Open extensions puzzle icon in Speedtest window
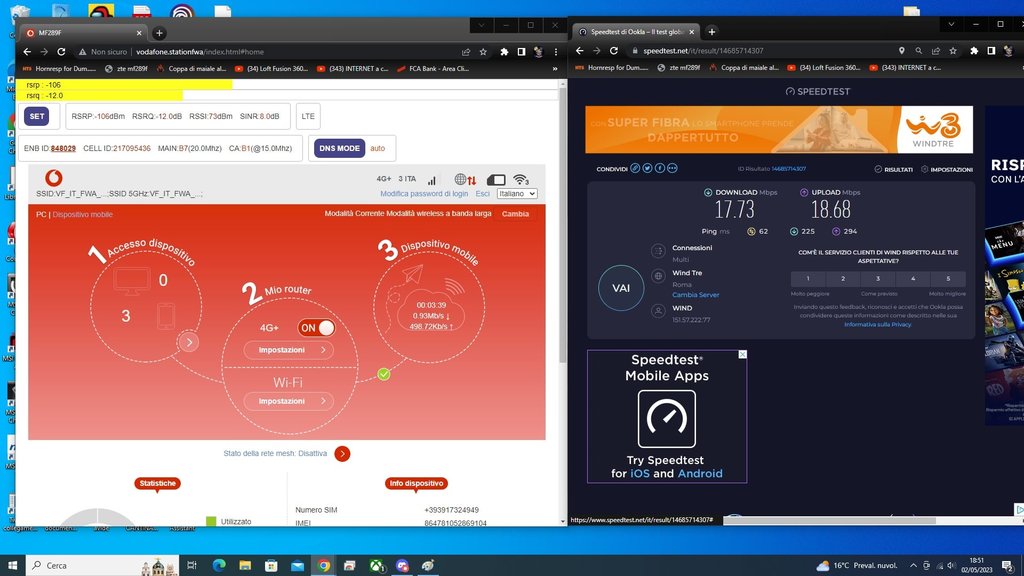Viewport: 1024px width, 576px height. click(974, 50)
